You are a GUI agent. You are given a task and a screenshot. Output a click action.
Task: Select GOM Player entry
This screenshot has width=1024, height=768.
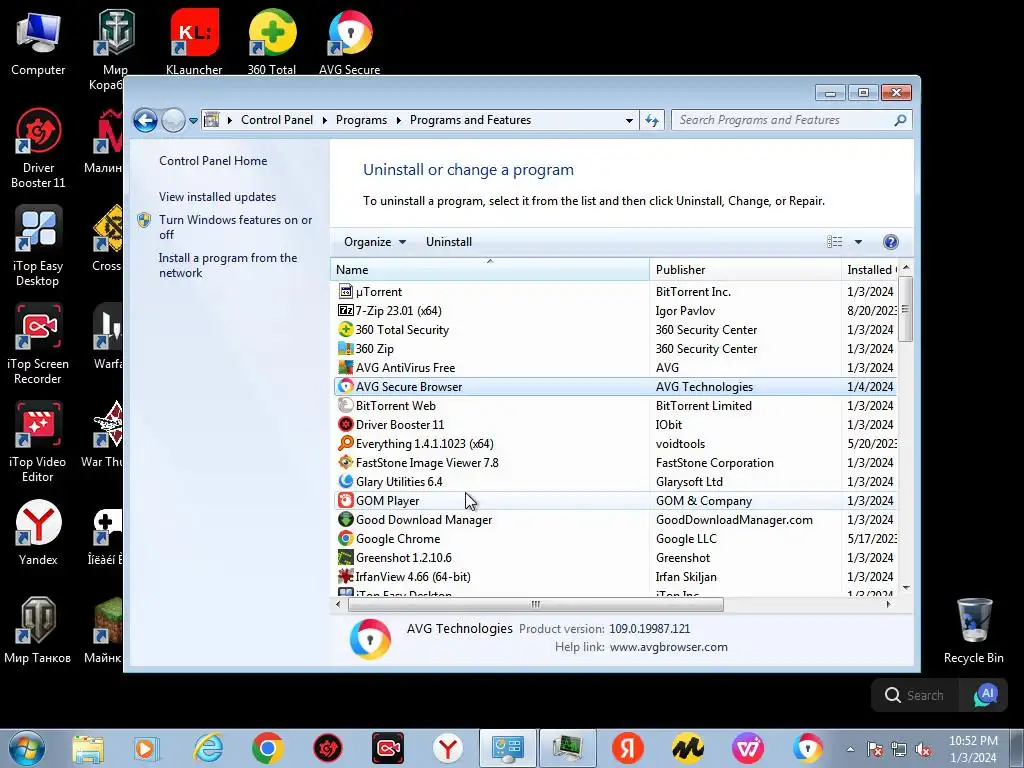click(x=615, y=501)
